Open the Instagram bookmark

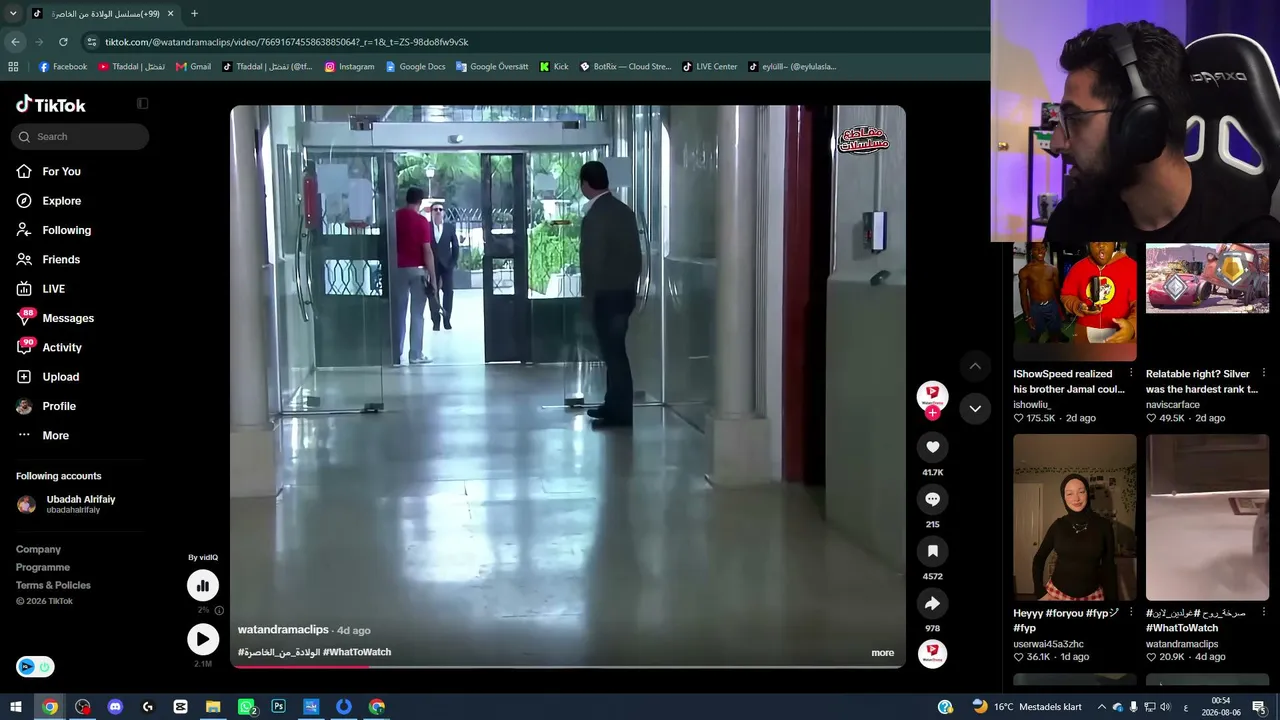point(349,67)
